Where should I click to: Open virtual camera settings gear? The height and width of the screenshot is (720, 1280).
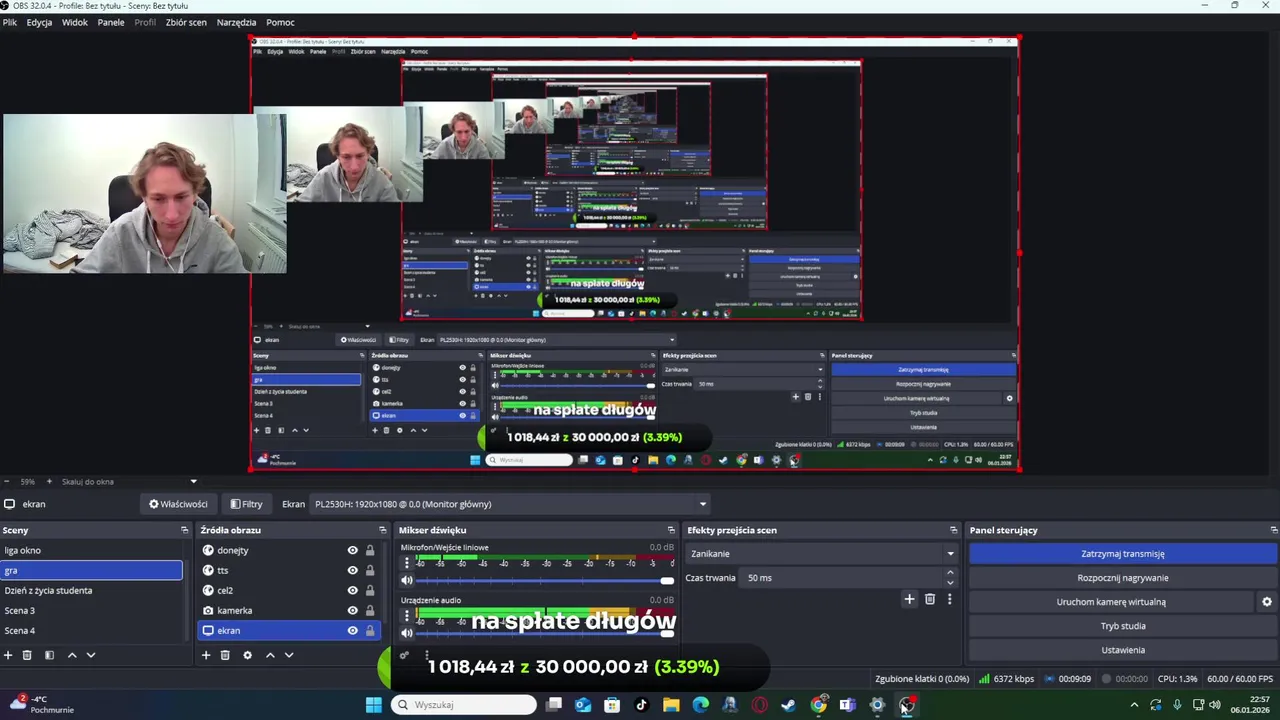pos(1267,602)
